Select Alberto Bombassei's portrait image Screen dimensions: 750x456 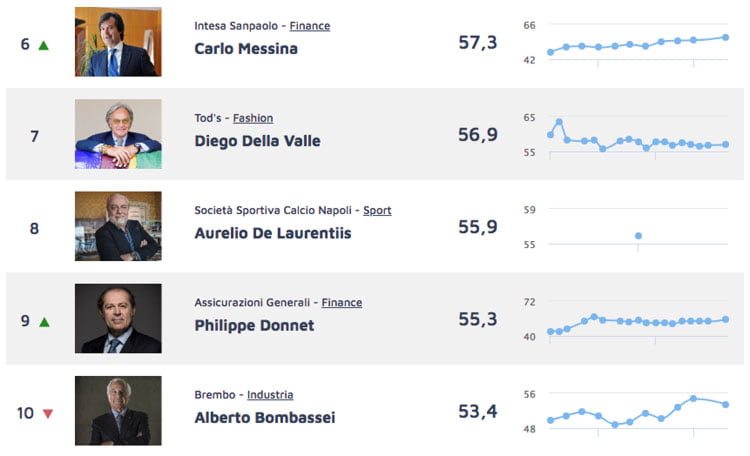tap(118, 411)
